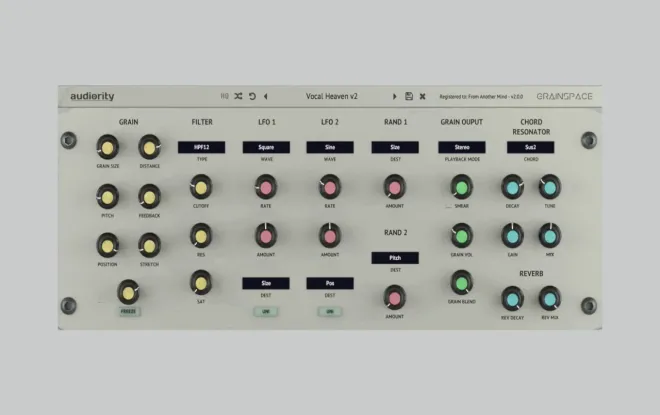Click the LFO 2 RATE knob
Screen dimensions: 660x415
(x=330, y=187)
